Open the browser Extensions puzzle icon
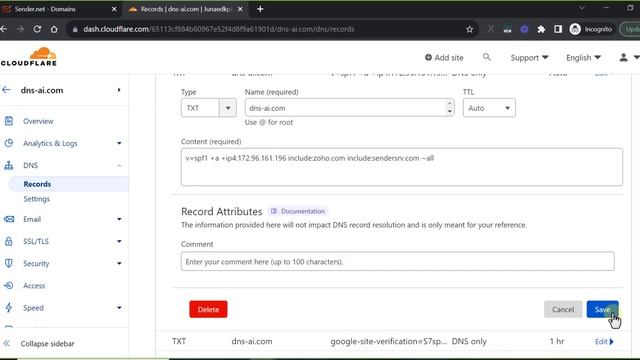The width and height of the screenshot is (640, 360). 541,29
